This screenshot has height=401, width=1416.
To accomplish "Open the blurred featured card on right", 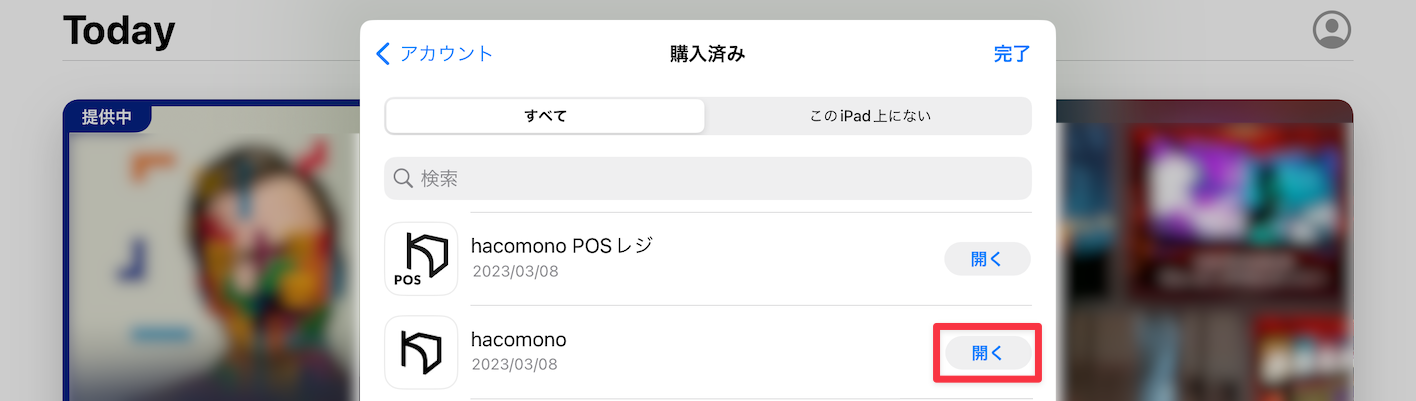I will coord(1204,250).
